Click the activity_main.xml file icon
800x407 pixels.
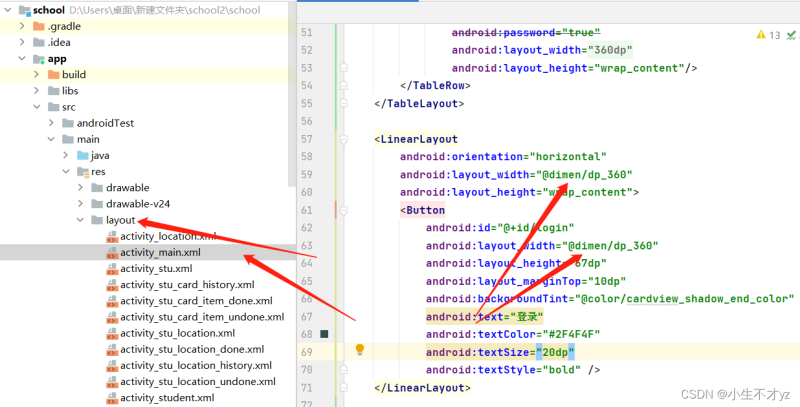tap(112, 252)
